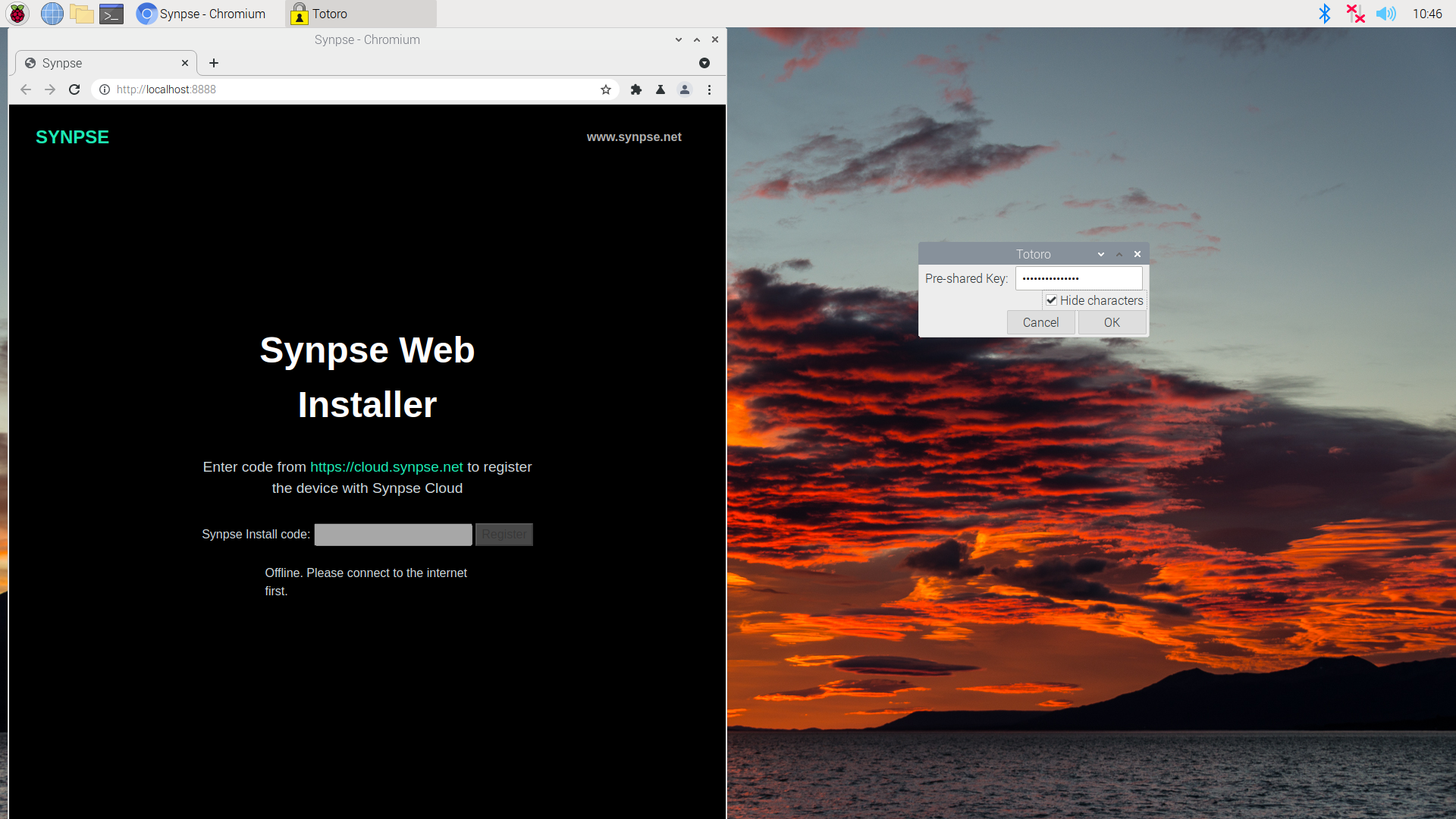Open the Search tabs dropdown arrow
Viewport: 1456px width, 819px height.
(x=704, y=63)
